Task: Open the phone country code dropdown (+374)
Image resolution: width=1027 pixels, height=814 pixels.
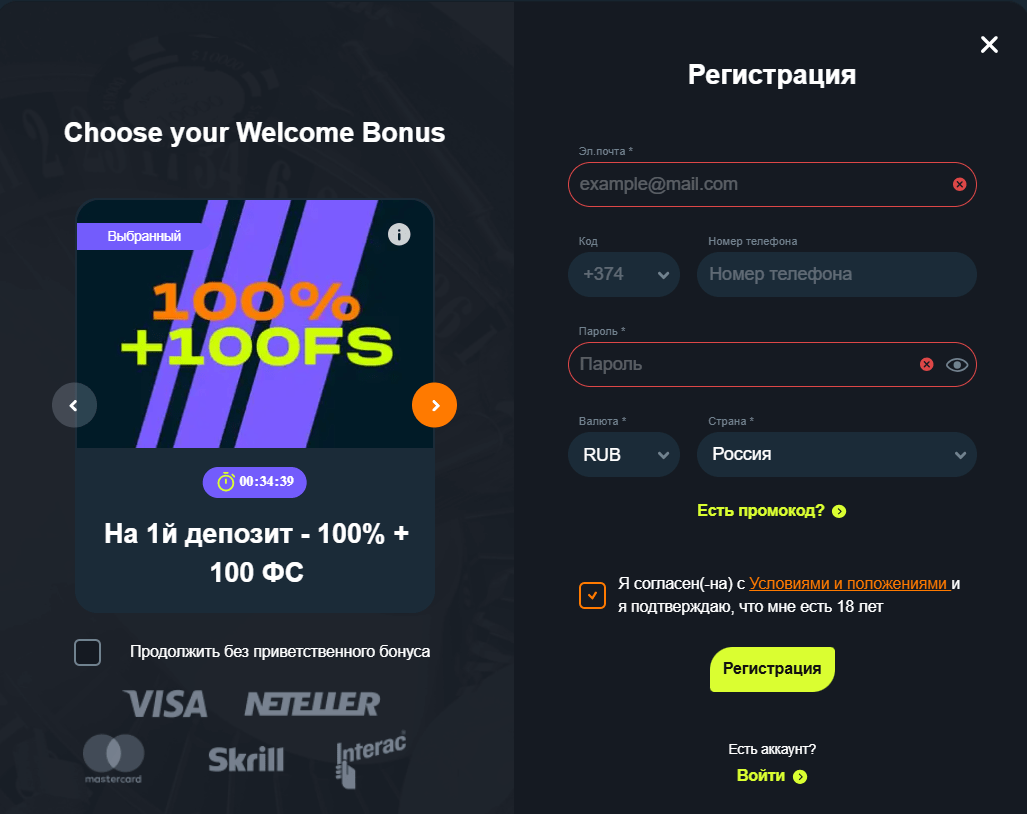Action: (x=624, y=274)
